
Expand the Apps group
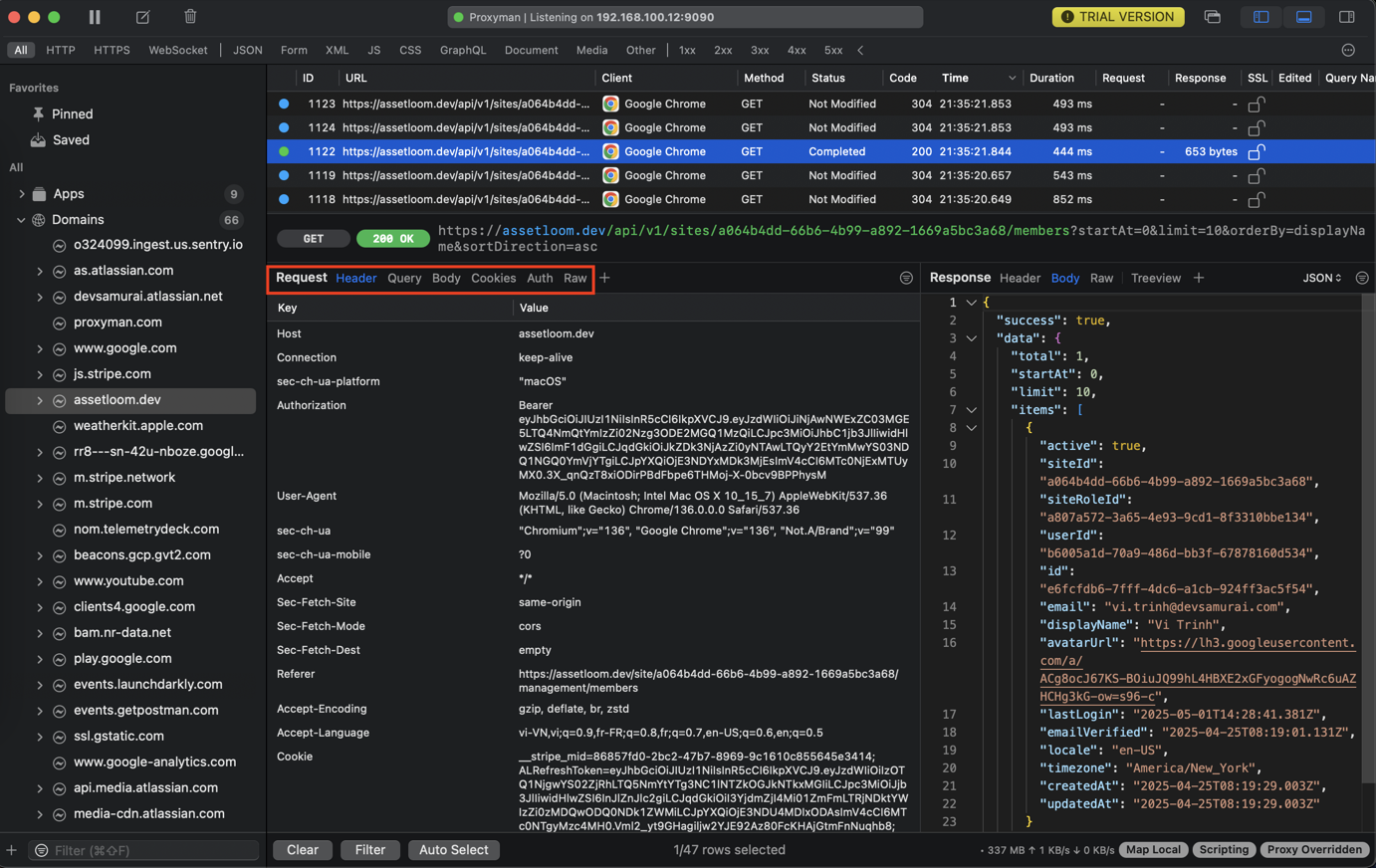pos(22,194)
